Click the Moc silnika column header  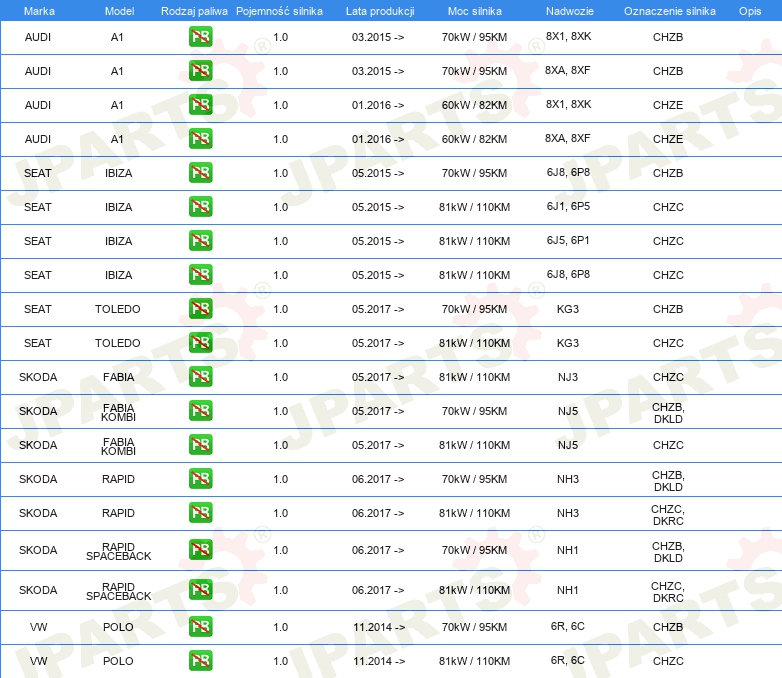475,10
